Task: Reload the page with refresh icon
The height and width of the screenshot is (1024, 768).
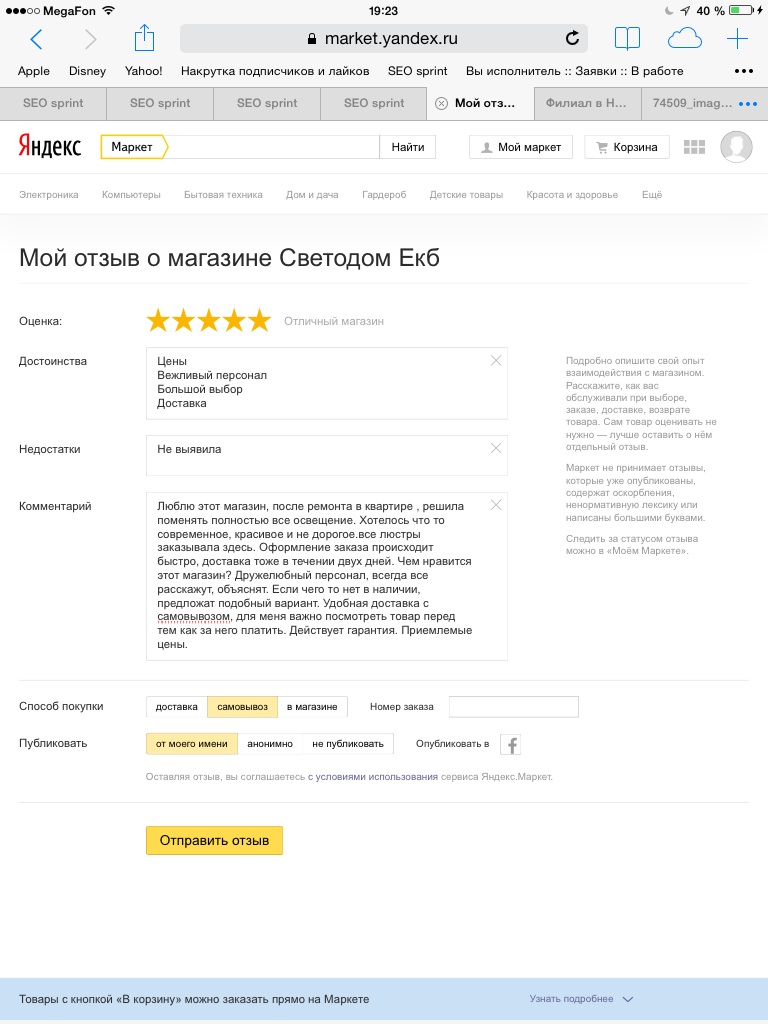Action: click(572, 39)
